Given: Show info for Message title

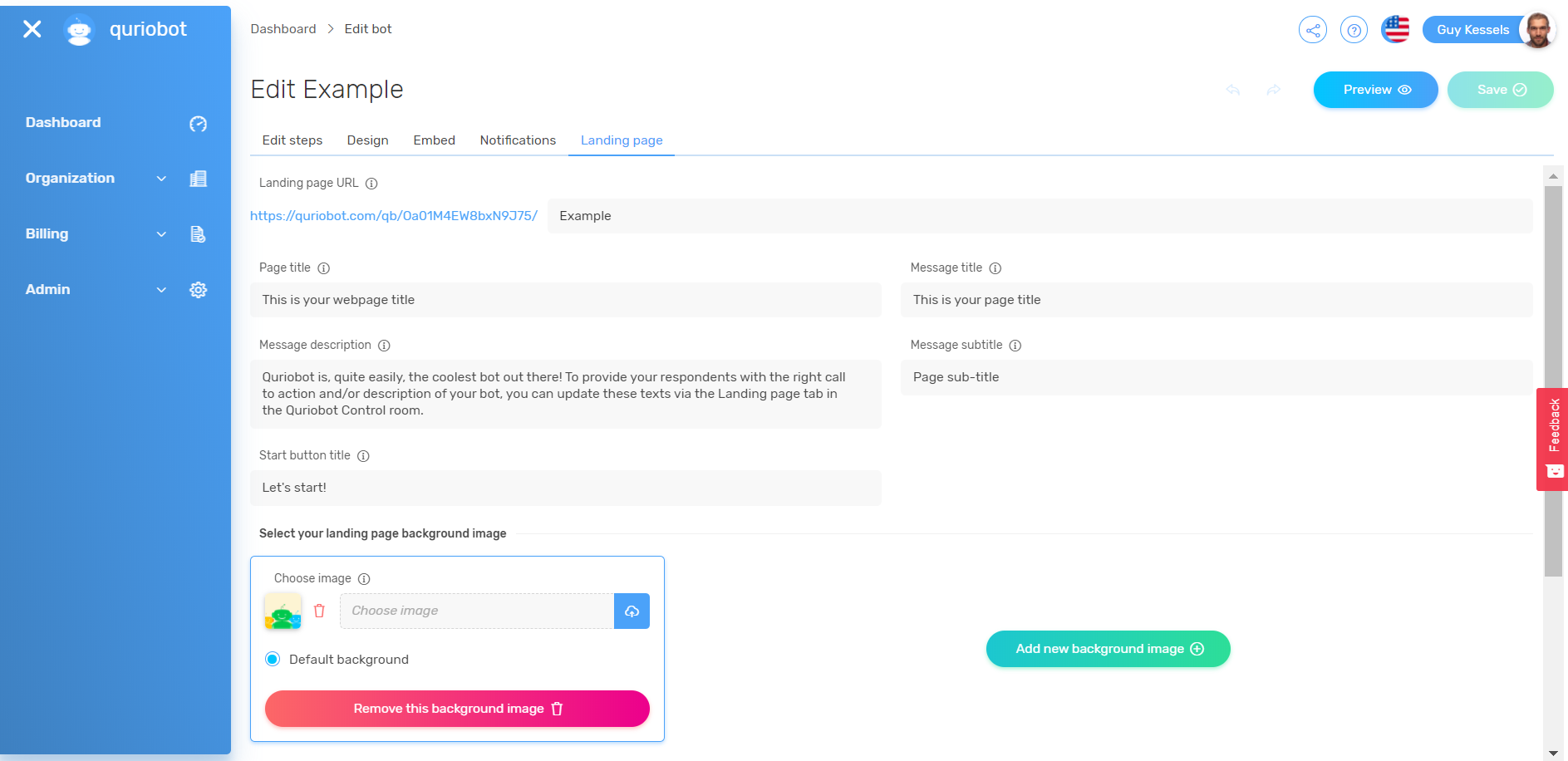Looking at the screenshot, I should click(x=995, y=268).
